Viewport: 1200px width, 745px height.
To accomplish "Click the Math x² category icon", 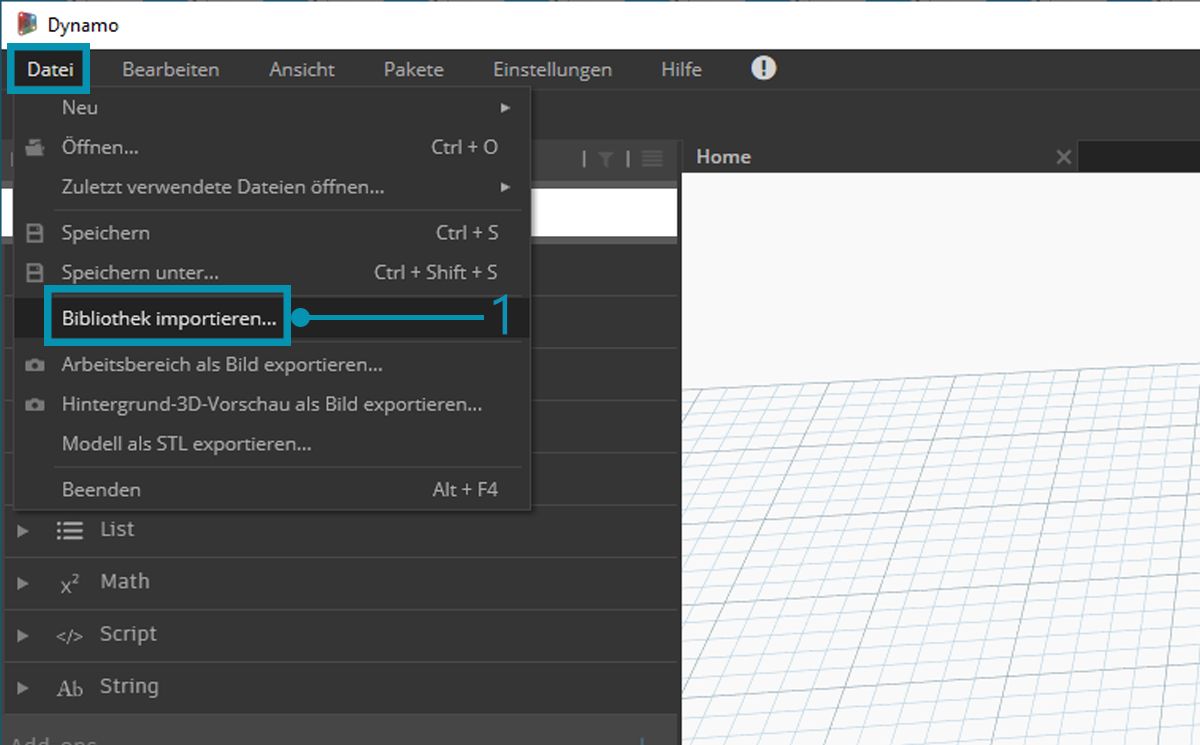I will pyautogui.click(x=70, y=584).
